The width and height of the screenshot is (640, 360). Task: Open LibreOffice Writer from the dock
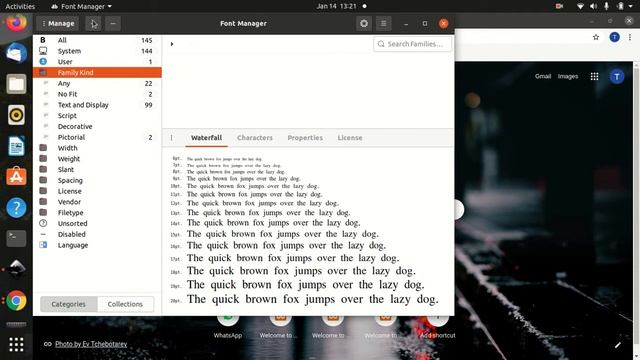click(x=16, y=146)
